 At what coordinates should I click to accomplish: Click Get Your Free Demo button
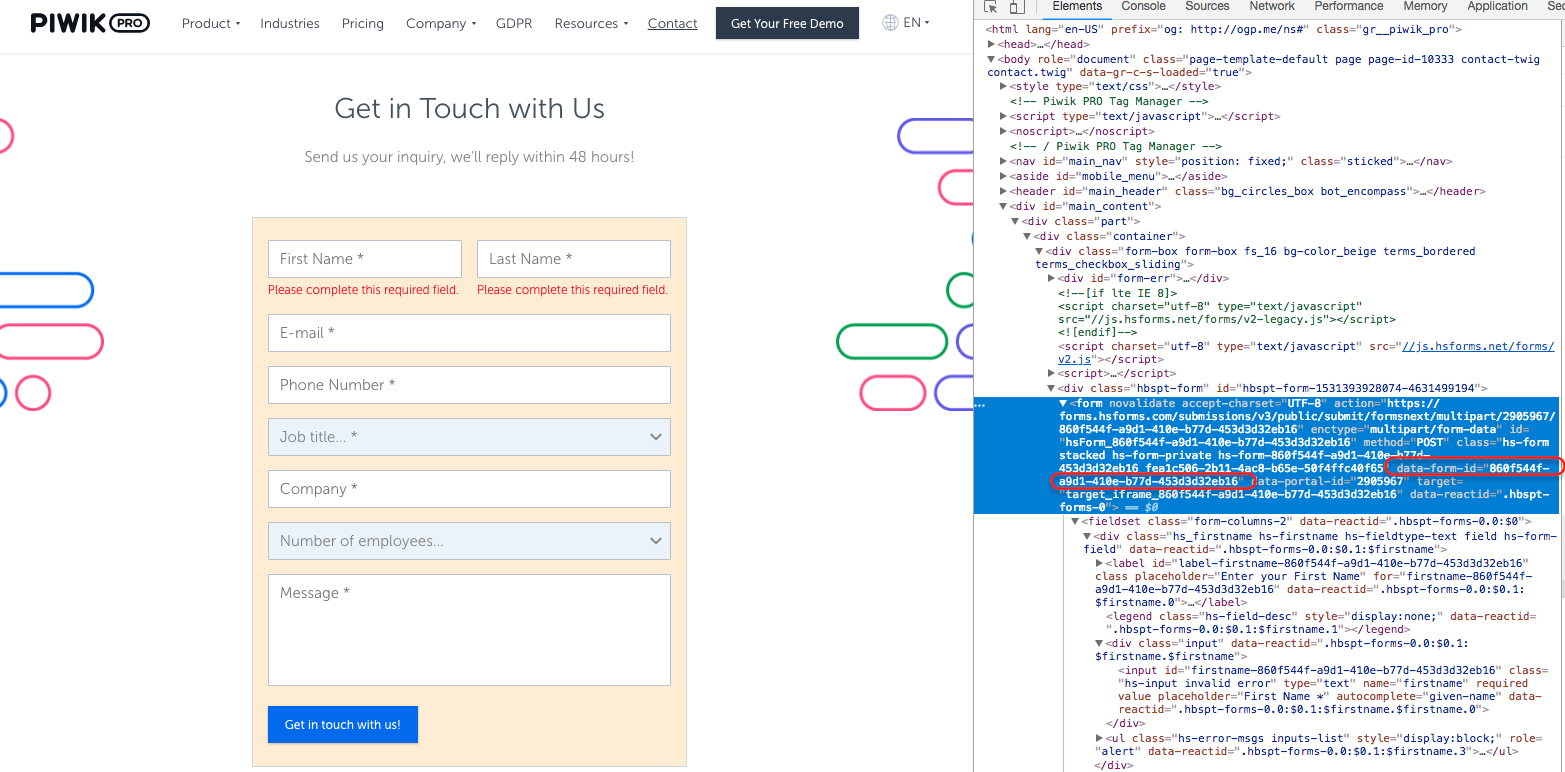pyautogui.click(x=787, y=23)
